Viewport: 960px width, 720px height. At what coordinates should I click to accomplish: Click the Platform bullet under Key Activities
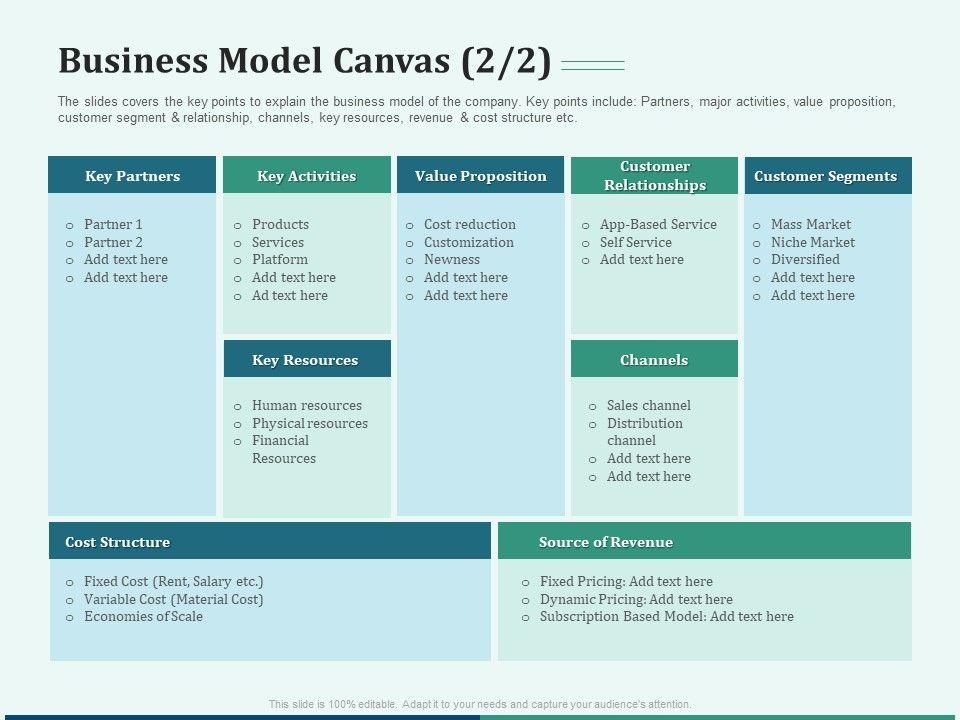[280, 260]
